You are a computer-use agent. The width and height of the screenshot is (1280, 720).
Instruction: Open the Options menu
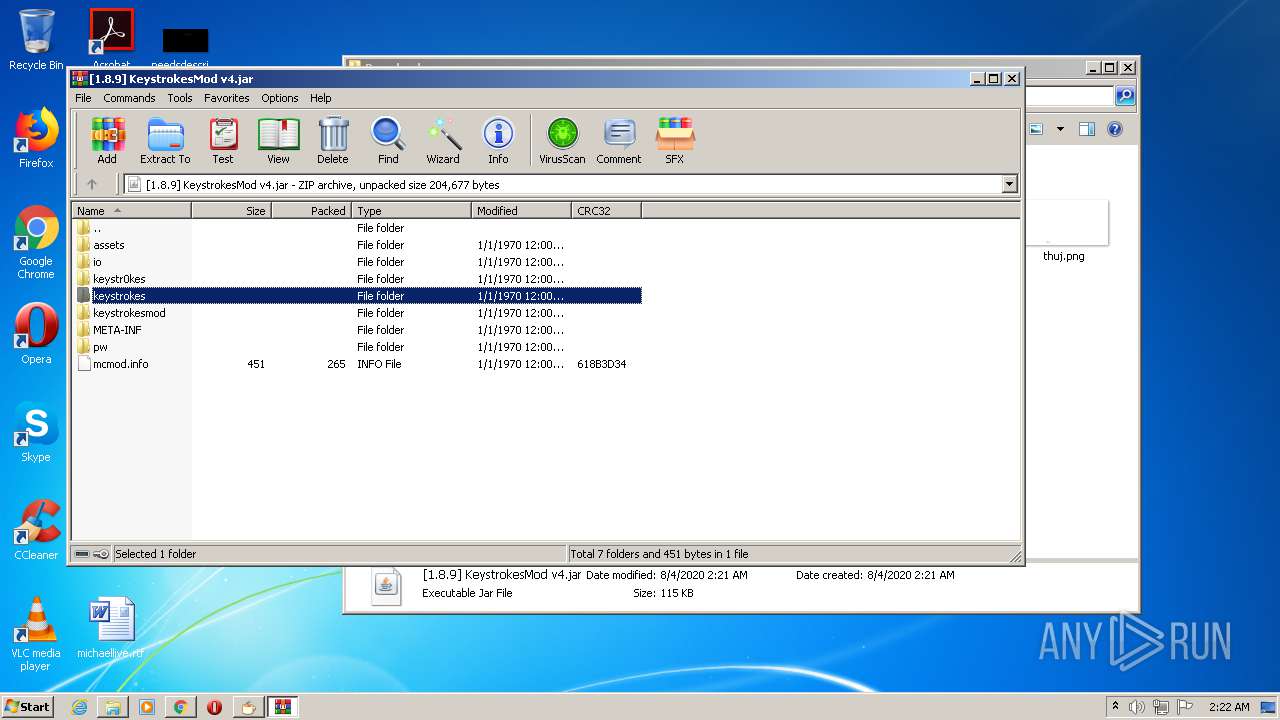point(280,98)
